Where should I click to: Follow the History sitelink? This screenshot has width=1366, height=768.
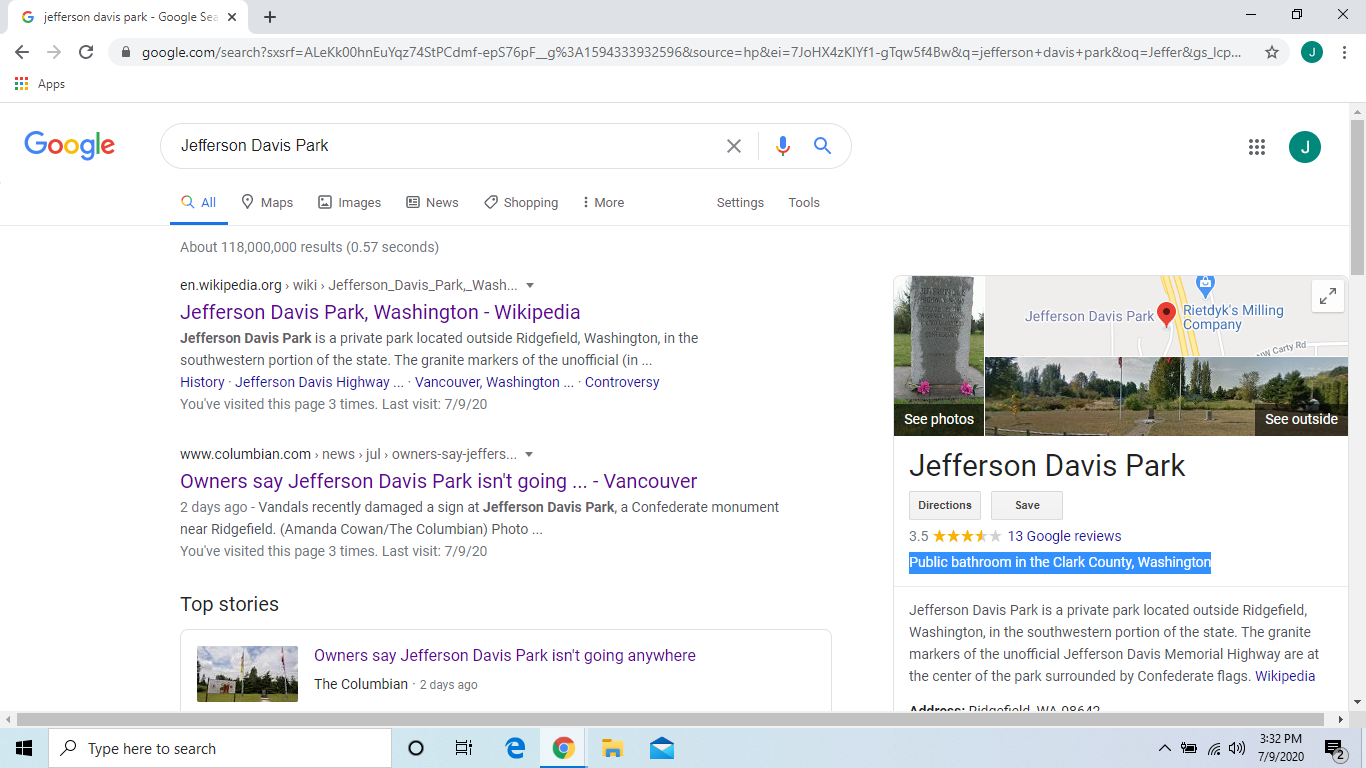click(202, 382)
